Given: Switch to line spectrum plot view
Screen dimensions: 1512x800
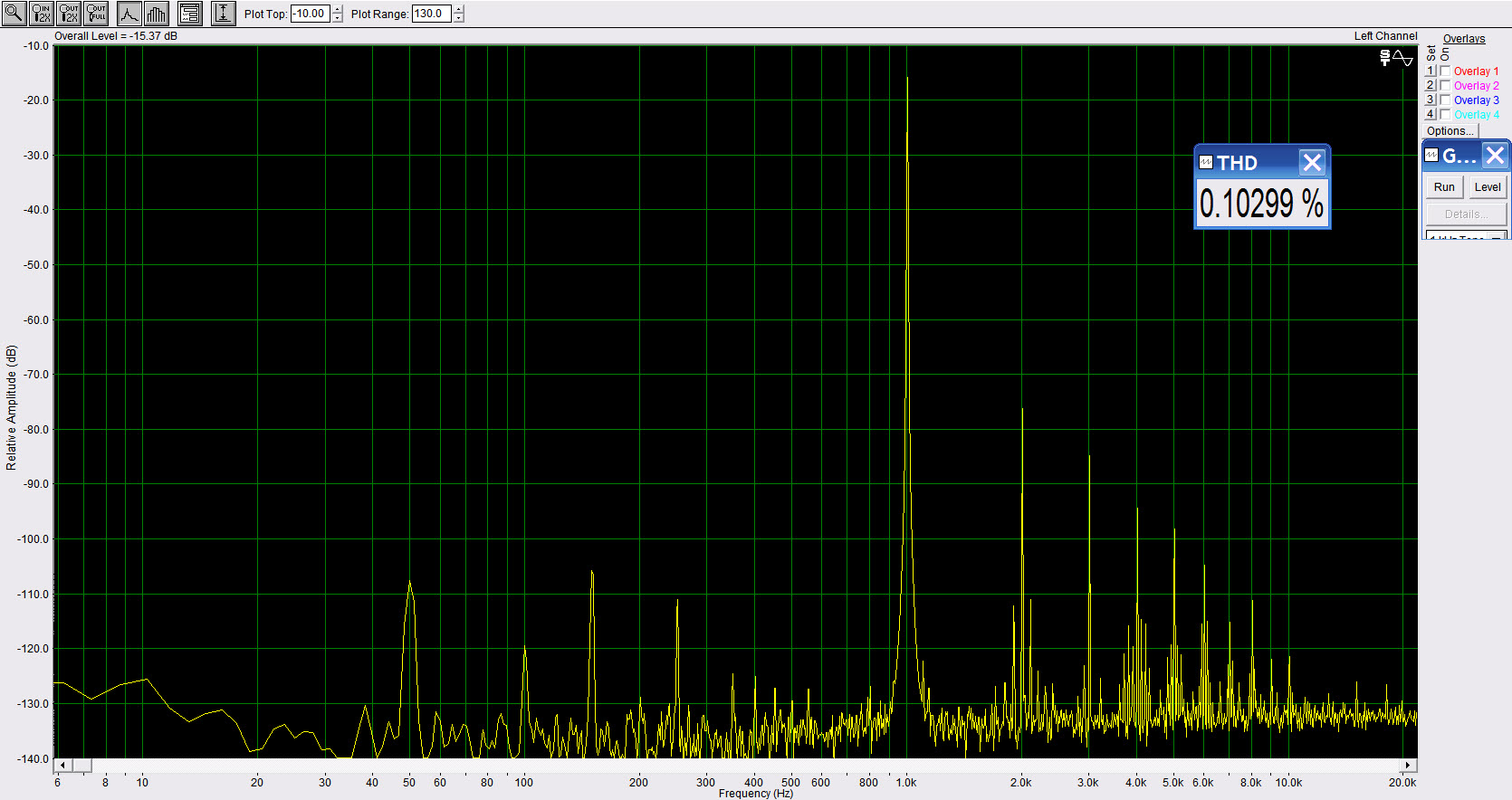Looking at the screenshot, I should click(x=129, y=14).
